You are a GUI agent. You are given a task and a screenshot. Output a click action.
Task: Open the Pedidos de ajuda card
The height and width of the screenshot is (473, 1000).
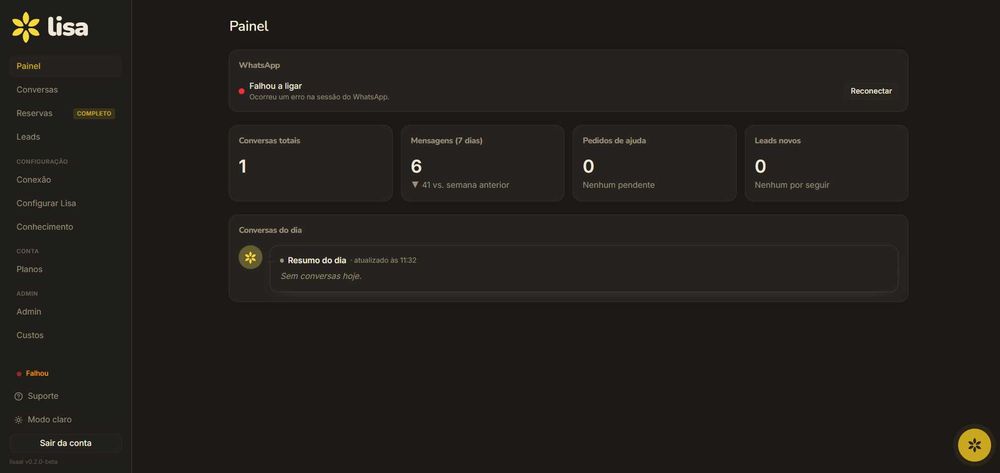tap(654, 163)
